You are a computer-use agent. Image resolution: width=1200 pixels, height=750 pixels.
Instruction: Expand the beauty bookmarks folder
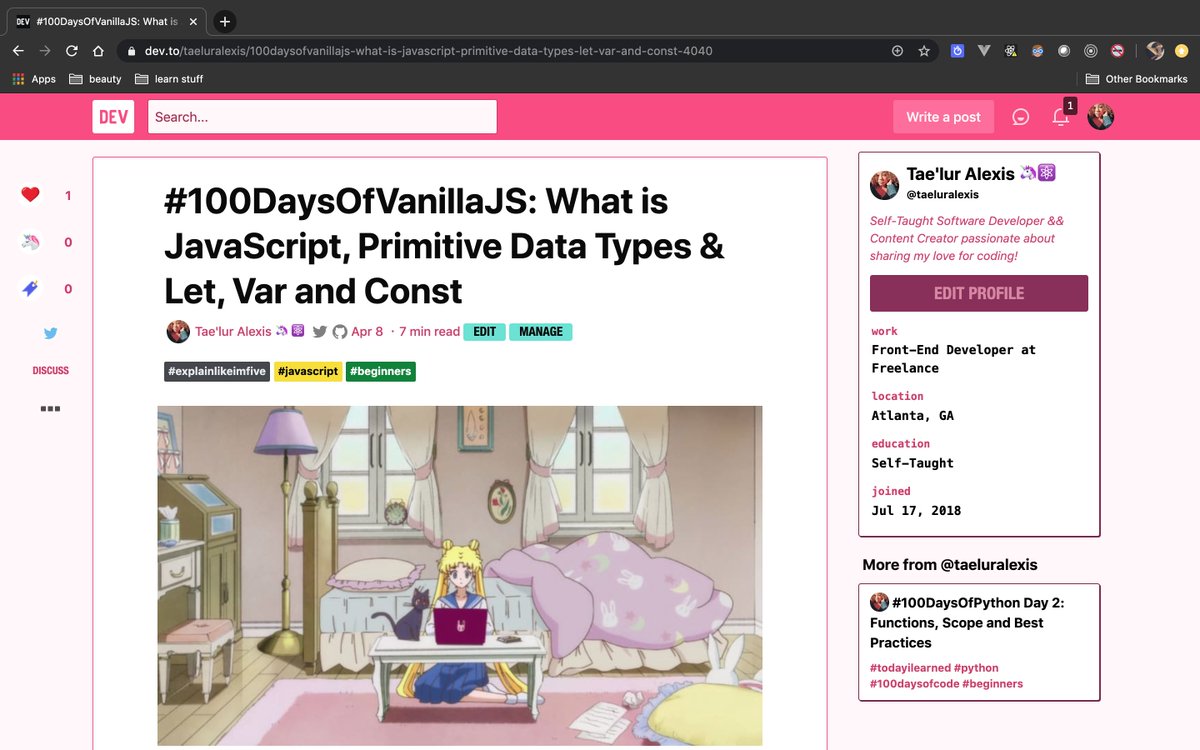(x=95, y=79)
